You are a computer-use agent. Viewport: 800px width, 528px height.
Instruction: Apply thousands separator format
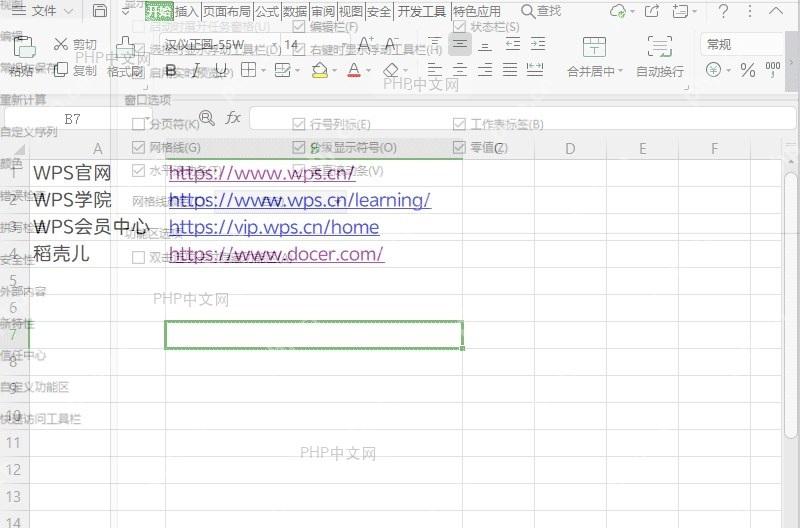click(x=772, y=69)
